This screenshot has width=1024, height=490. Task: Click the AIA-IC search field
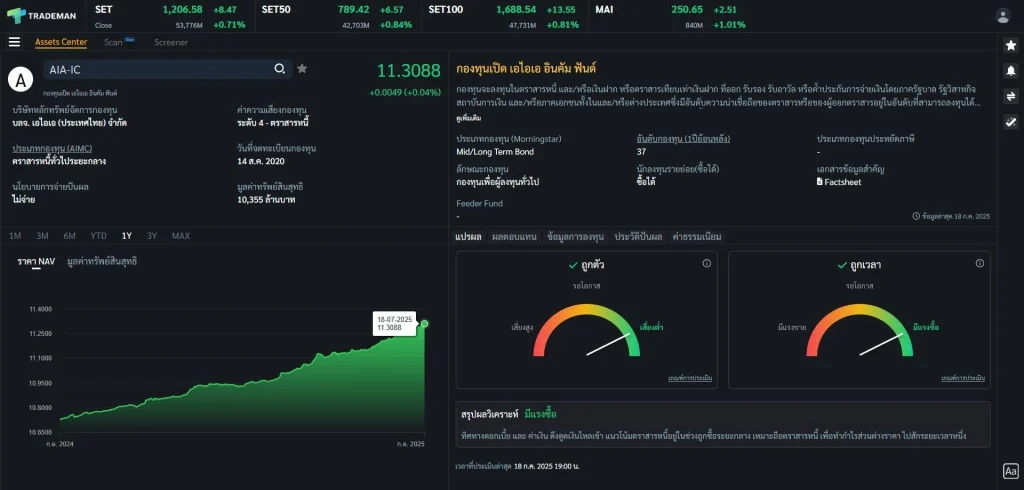168,69
